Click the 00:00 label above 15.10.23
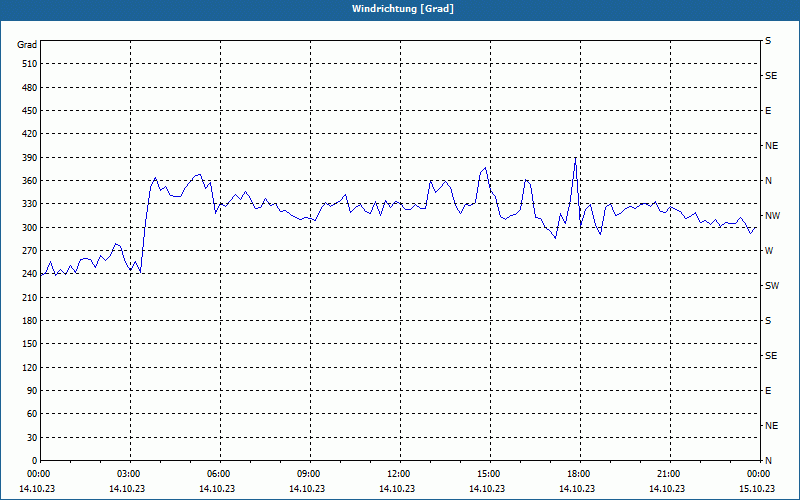The height and width of the screenshot is (500, 800). coord(758,474)
